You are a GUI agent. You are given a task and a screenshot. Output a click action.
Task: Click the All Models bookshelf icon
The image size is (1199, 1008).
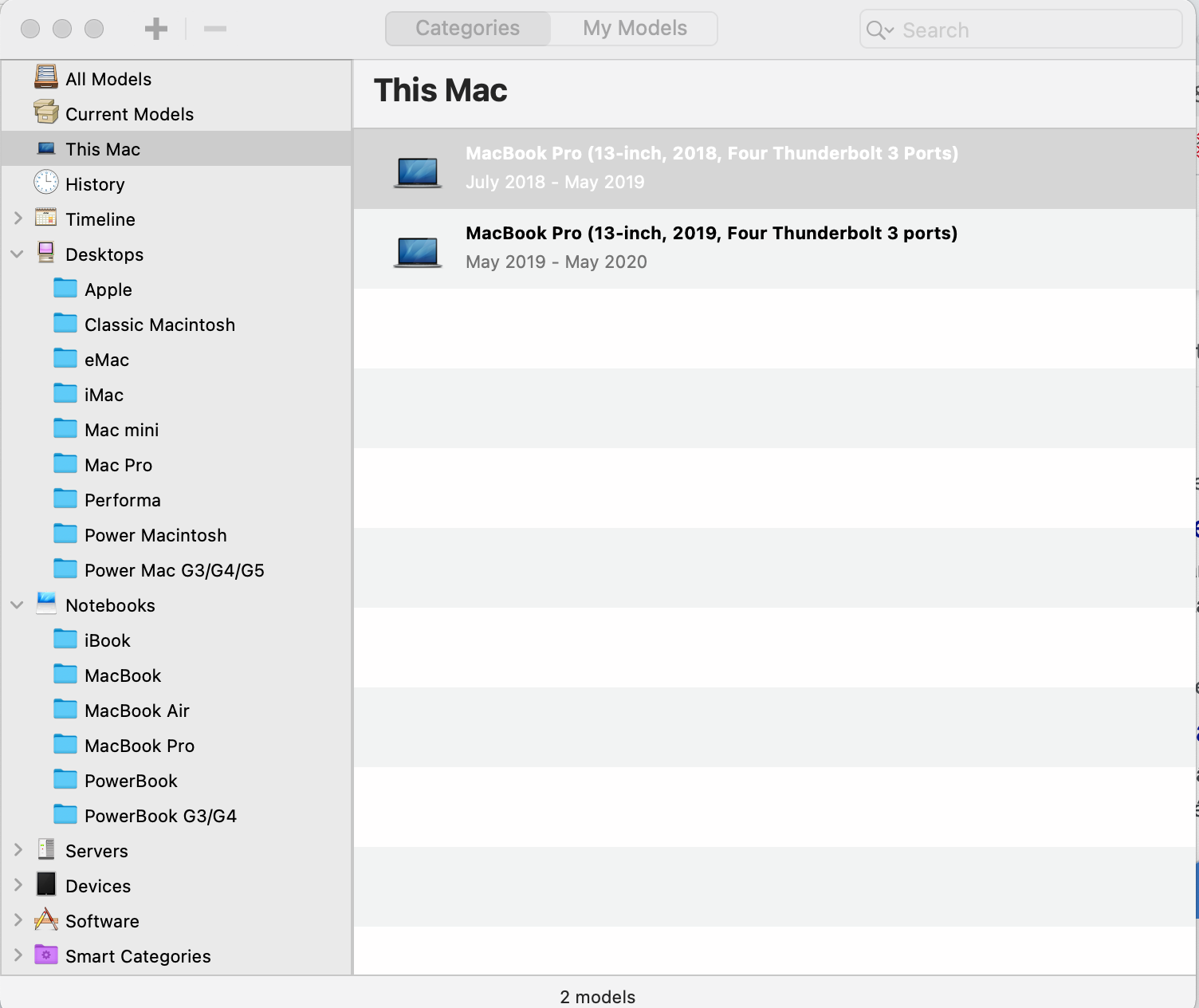(x=46, y=78)
